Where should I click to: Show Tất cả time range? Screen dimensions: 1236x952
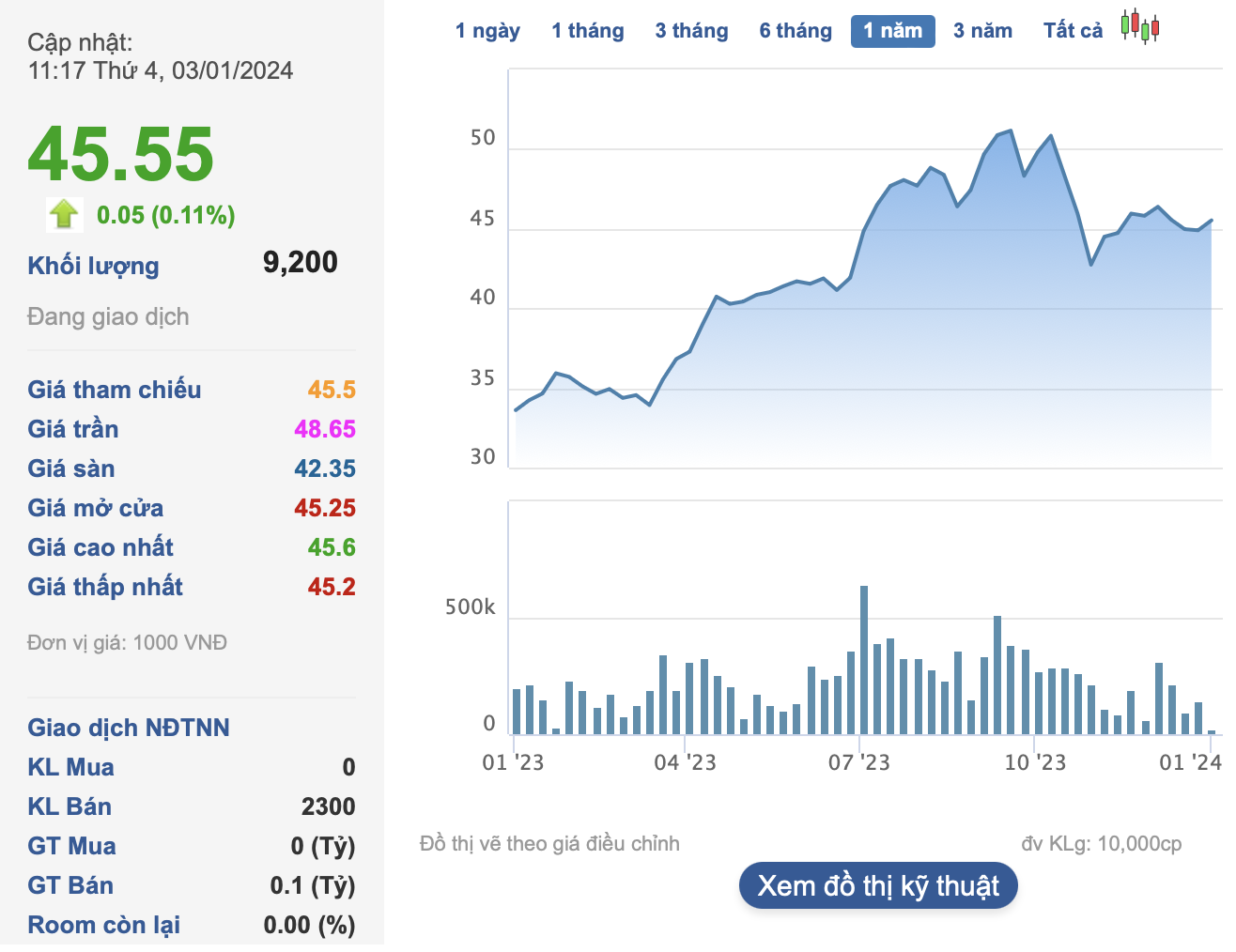pos(1073,31)
